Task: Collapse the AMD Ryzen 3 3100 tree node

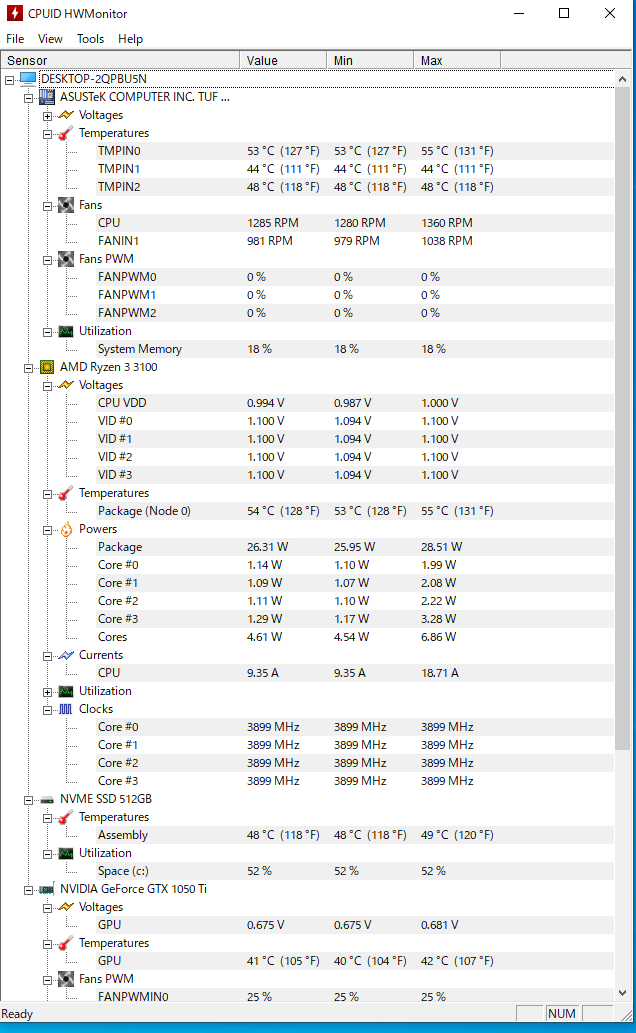Action: tap(29, 367)
